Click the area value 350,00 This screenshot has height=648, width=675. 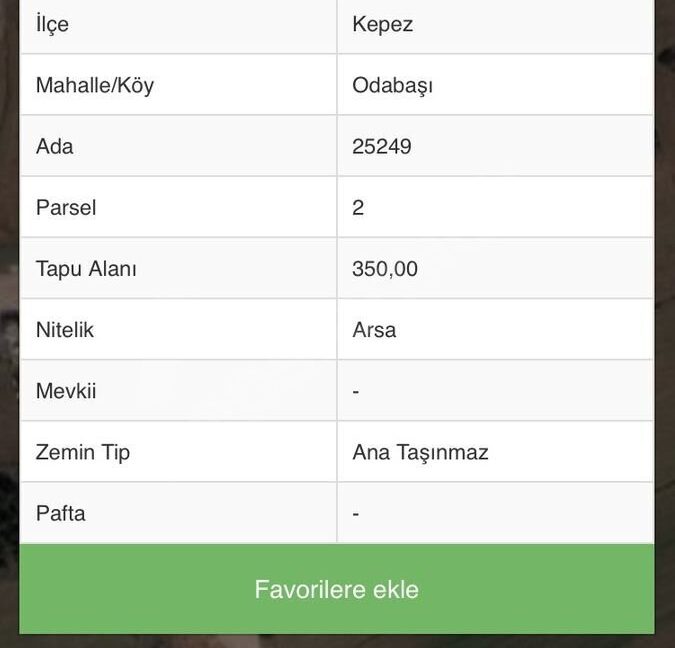385,269
